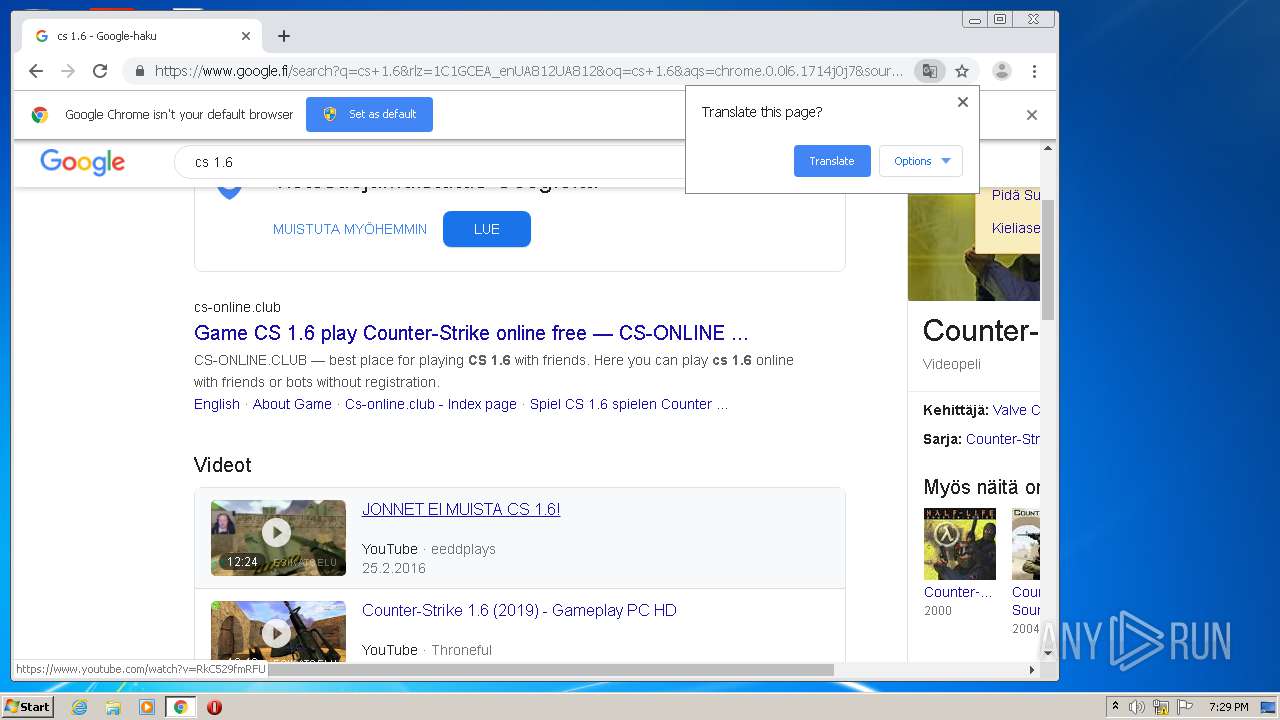Open the network tray icon
The image size is (1280, 720).
click(x=1162, y=707)
